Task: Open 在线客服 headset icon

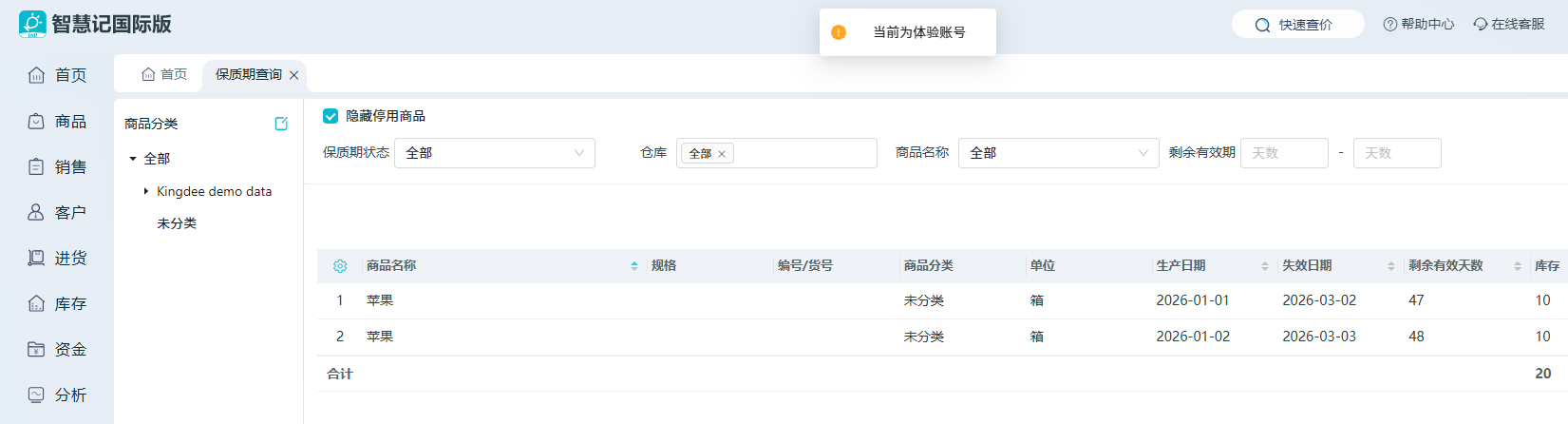Action: 1480,25
